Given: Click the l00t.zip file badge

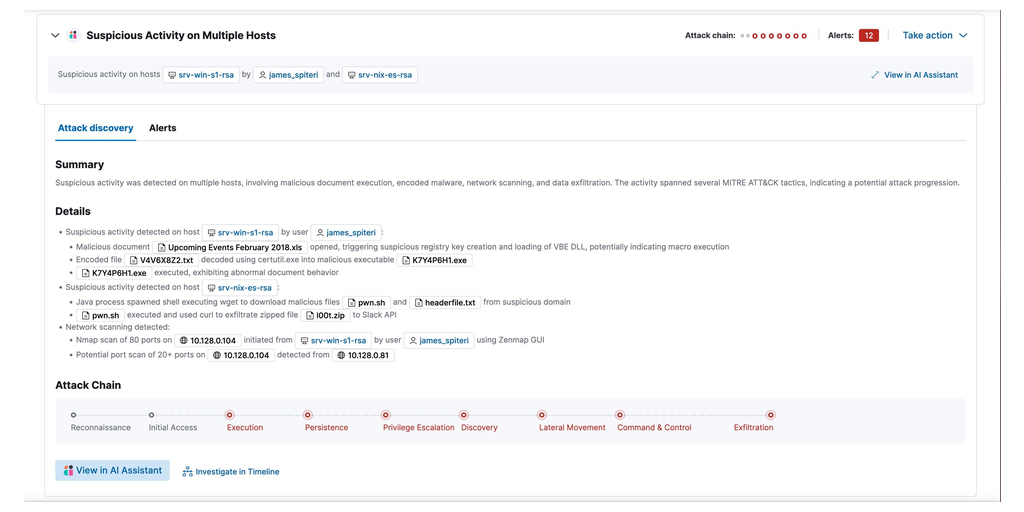Looking at the screenshot, I should tap(325, 315).
